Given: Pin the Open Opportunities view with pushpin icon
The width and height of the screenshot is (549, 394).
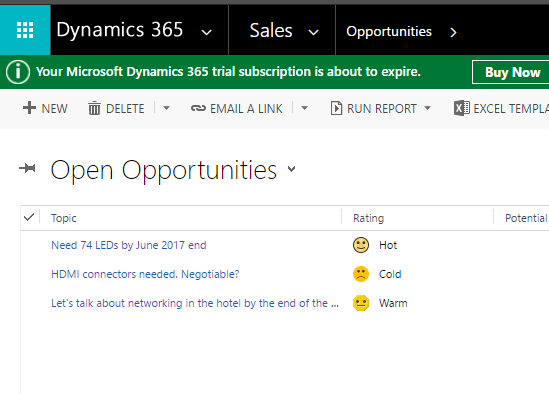Looking at the screenshot, I should point(27,169).
